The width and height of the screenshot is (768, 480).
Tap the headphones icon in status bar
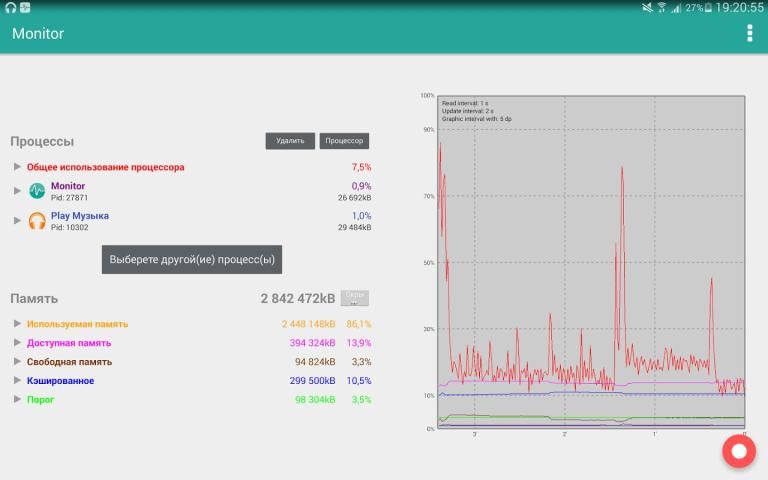9,7
